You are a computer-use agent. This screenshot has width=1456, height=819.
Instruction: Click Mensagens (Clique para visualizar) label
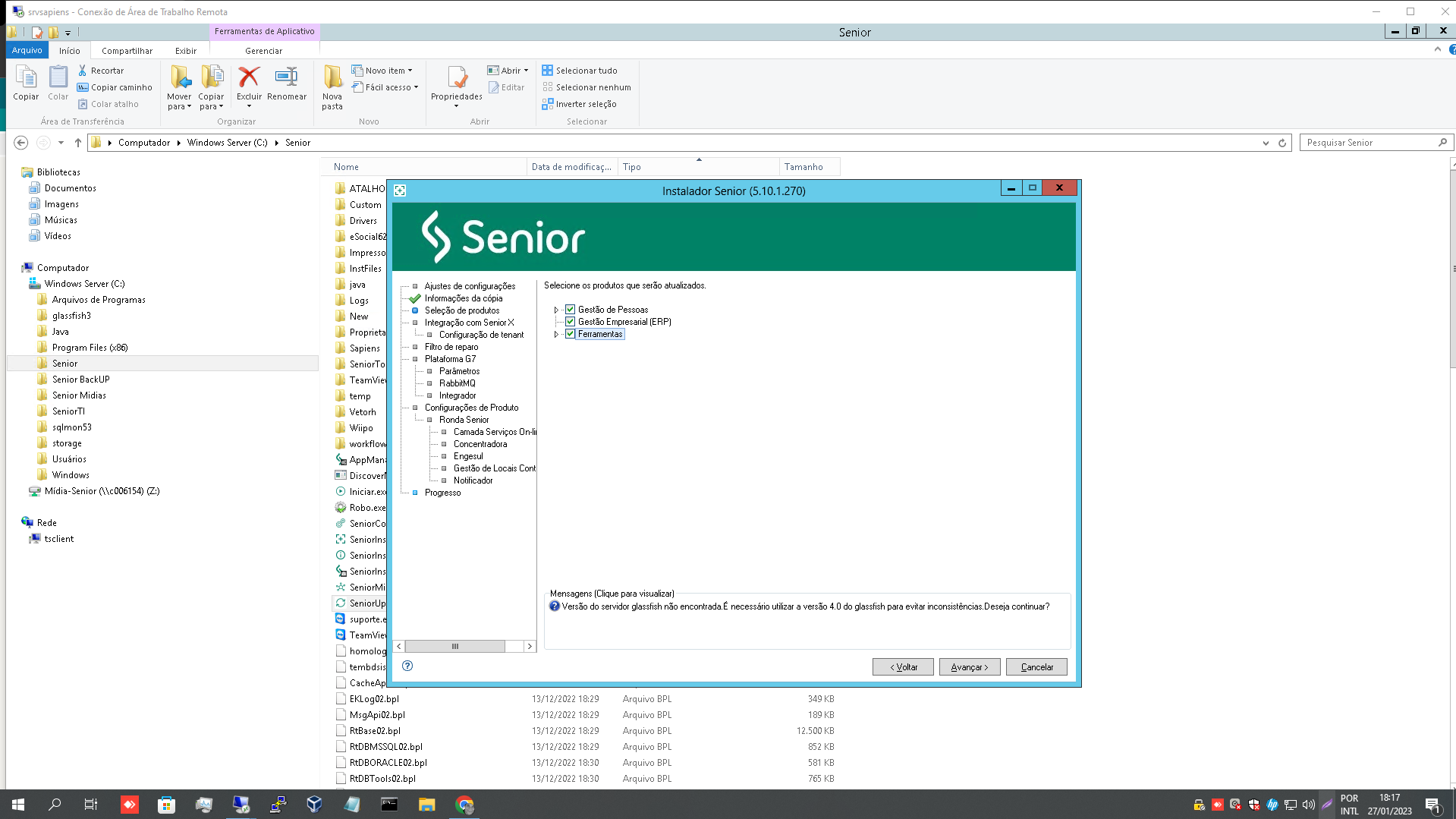[x=612, y=594]
